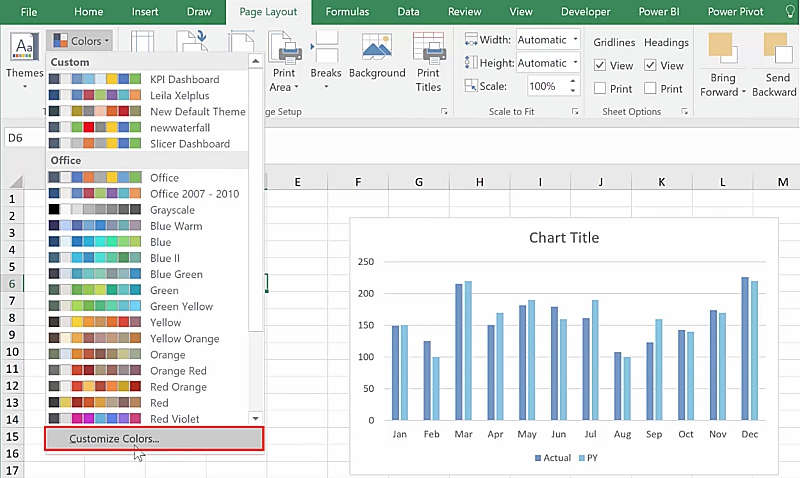
Task: Collapse the Colors dropdown button
Action: click(x=79, y=41)
